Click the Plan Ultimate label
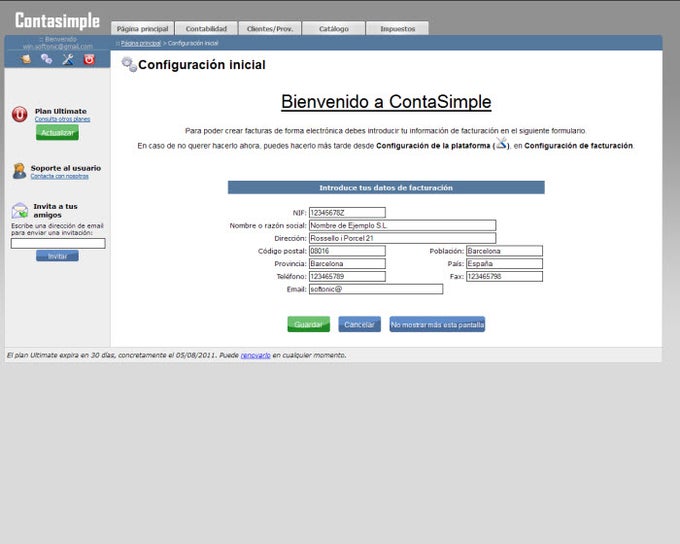The image size is (680, 544). [x=61, y=111]
